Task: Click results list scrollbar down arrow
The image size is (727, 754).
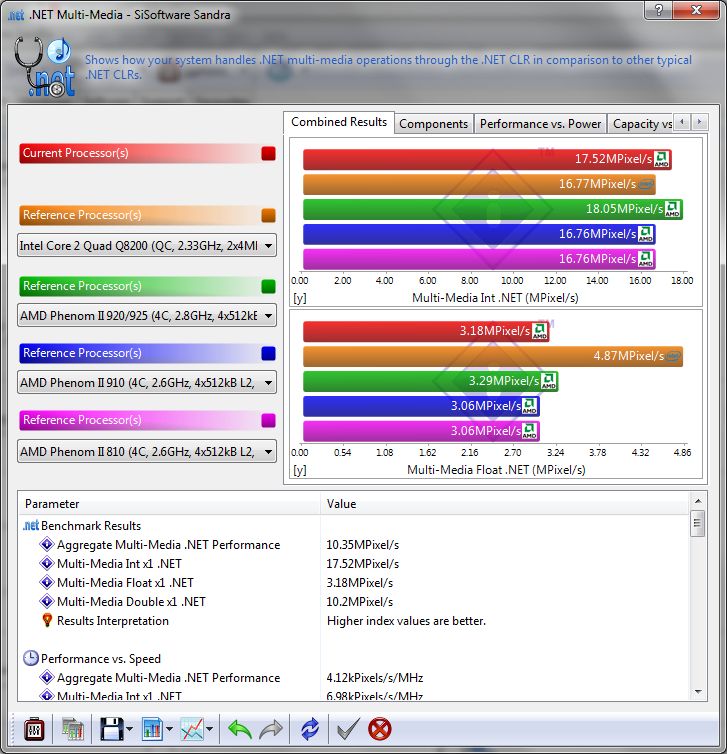Action: point(698,691)
